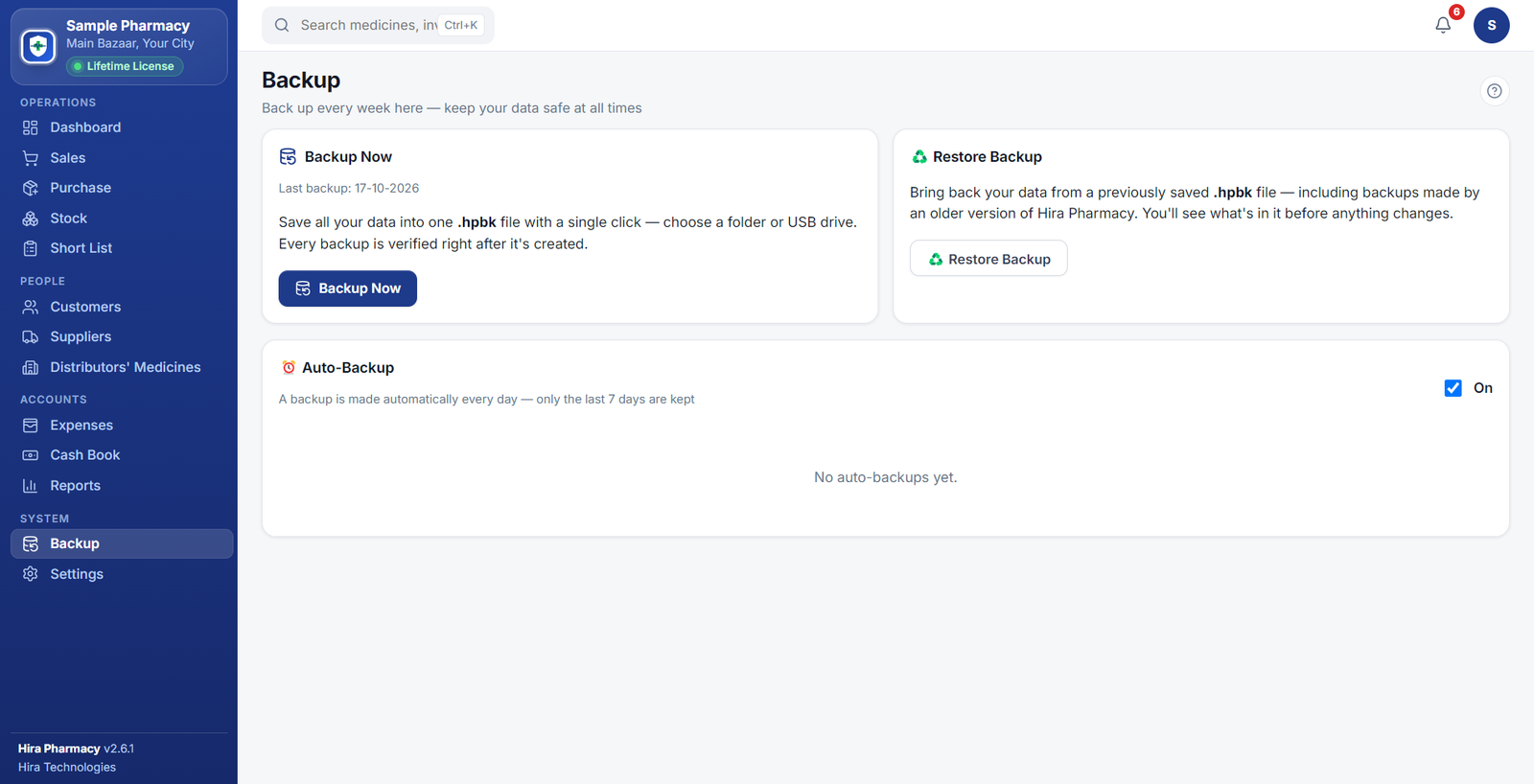Click the "Hira Pharmacy v2.6.1" version text
1534x784 pixels.
(76, 749)
